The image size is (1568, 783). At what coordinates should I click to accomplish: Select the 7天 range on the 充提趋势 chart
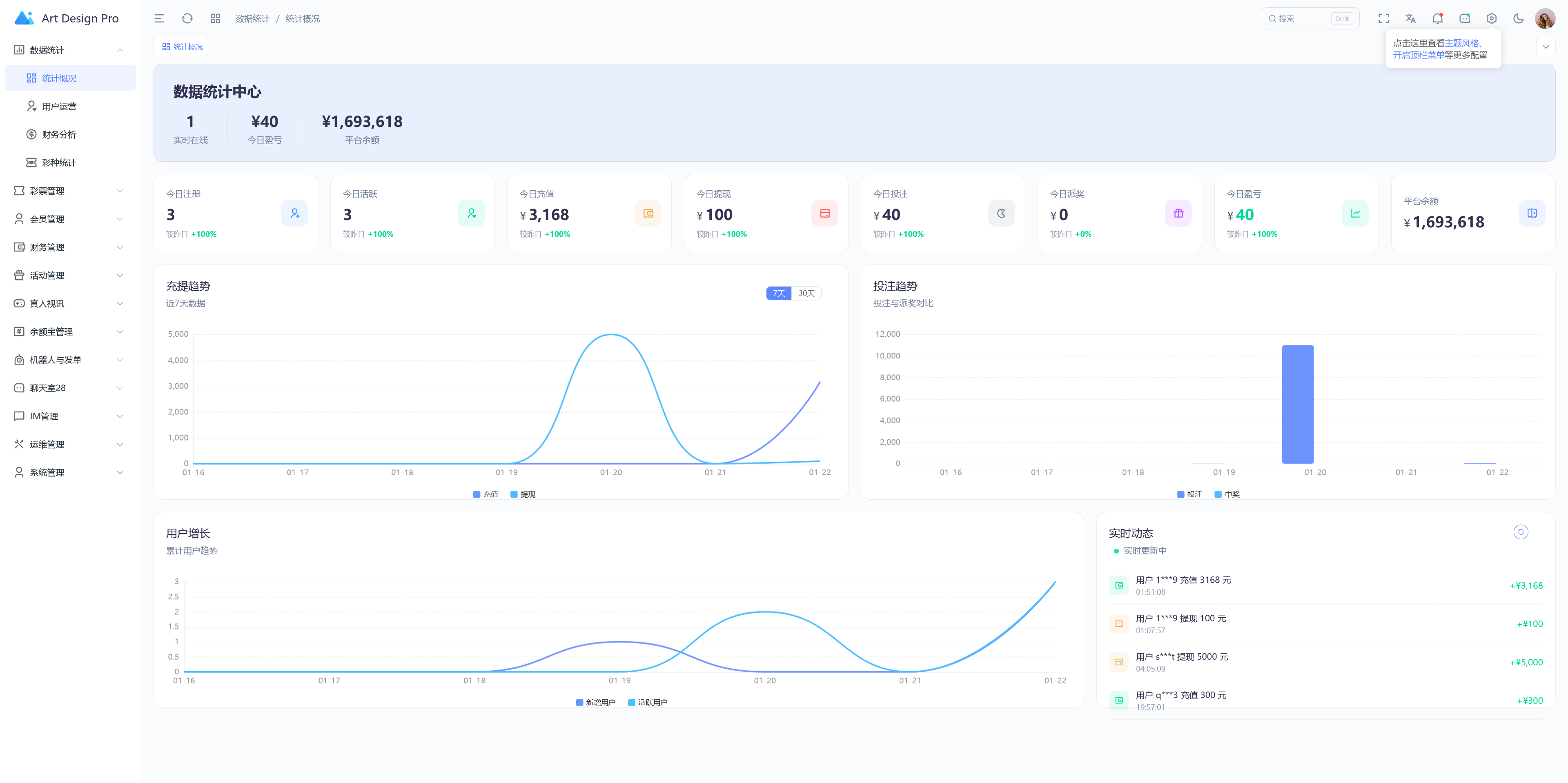click(x=779, y=293)
